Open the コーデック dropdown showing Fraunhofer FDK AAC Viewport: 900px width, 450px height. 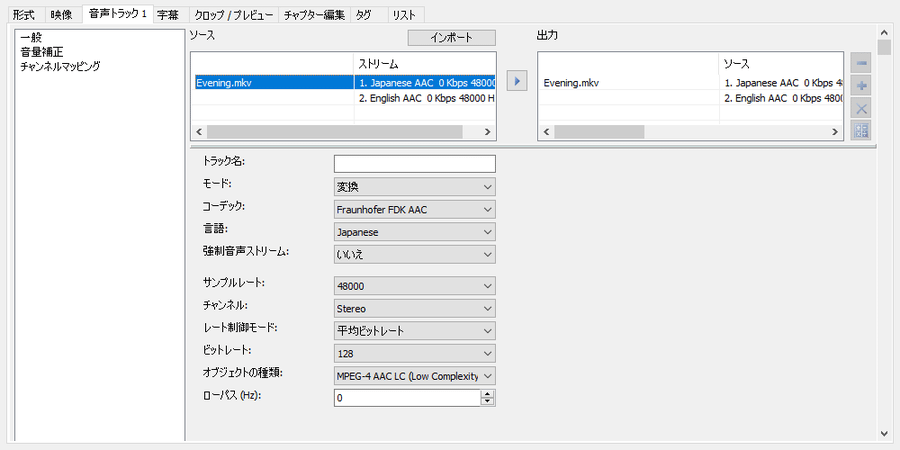pos(414,210)
